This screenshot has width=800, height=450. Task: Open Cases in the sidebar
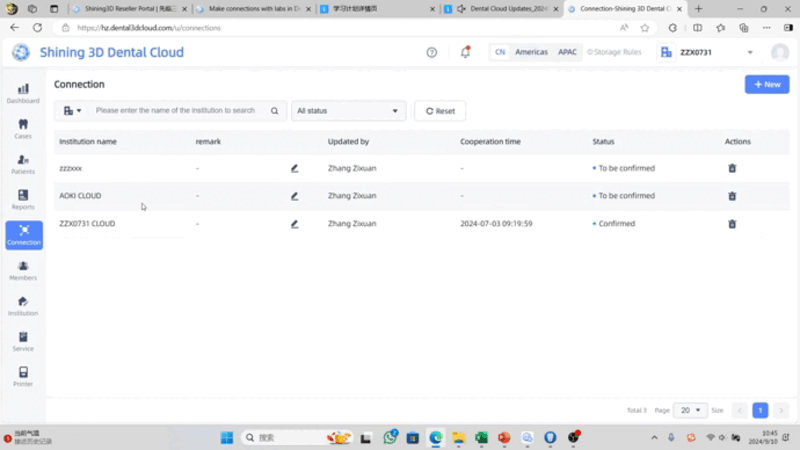(23, 129)
